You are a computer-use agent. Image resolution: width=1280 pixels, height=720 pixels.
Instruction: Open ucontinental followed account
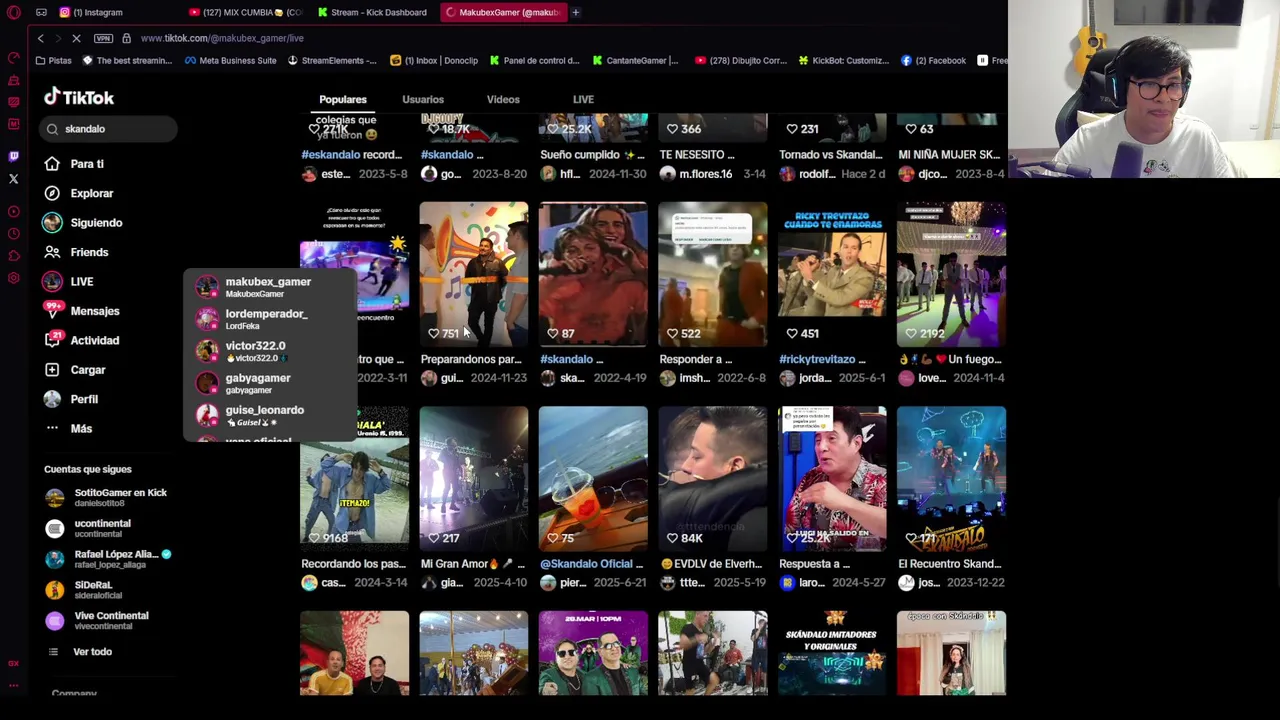coord(89,528)
